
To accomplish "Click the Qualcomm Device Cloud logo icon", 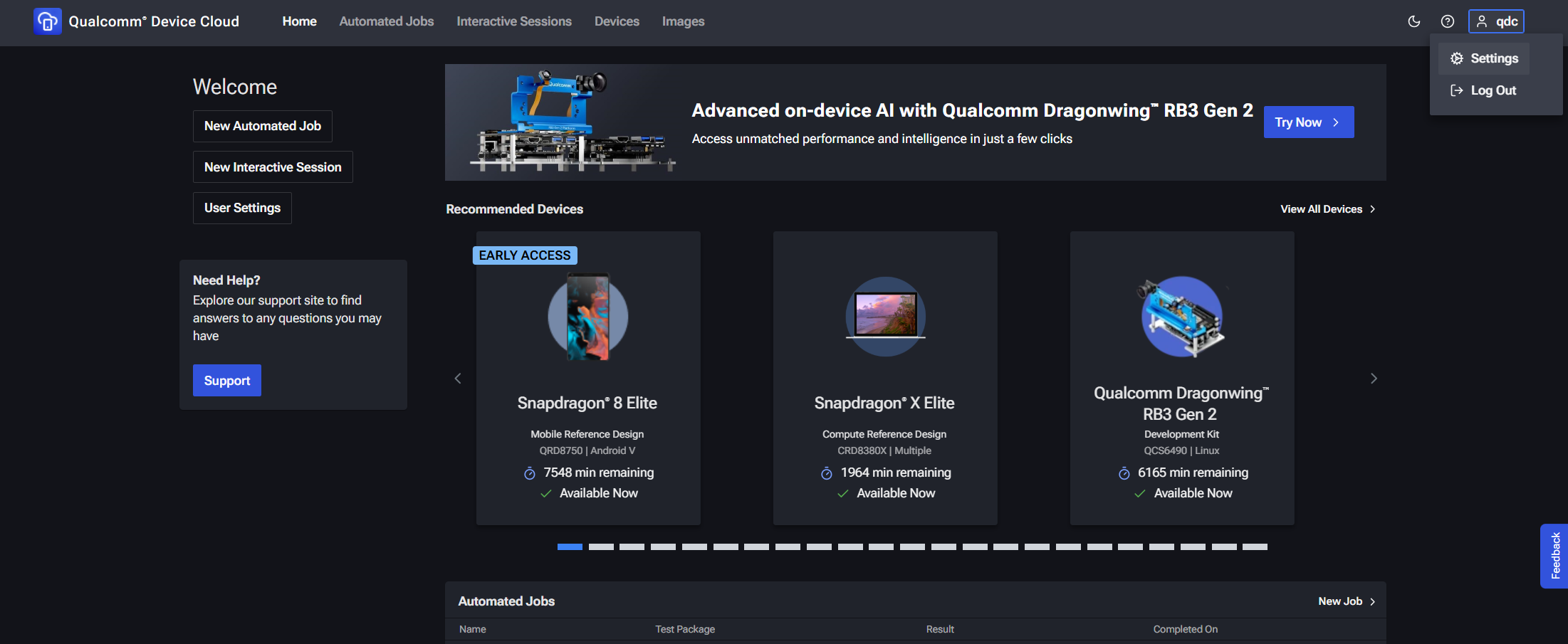I will [x=48, y=21].
